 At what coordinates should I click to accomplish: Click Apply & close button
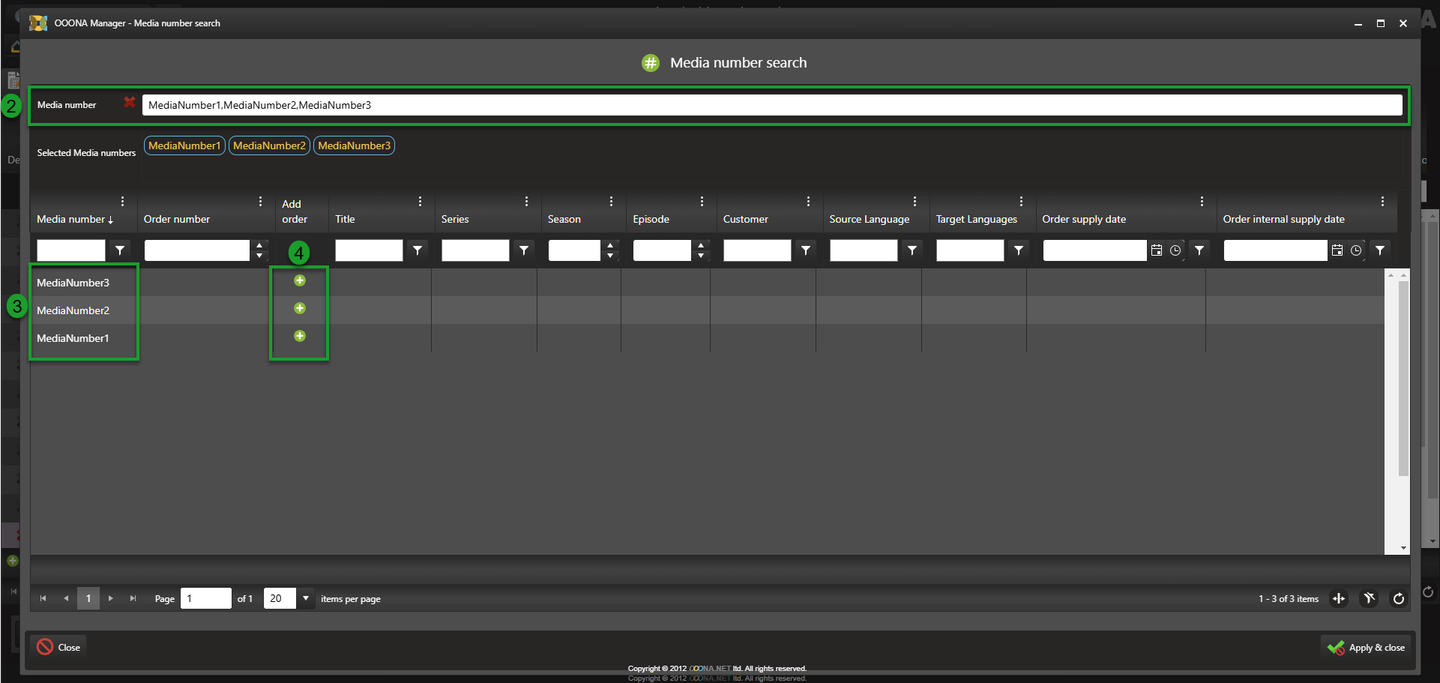tap(1367, 647)
